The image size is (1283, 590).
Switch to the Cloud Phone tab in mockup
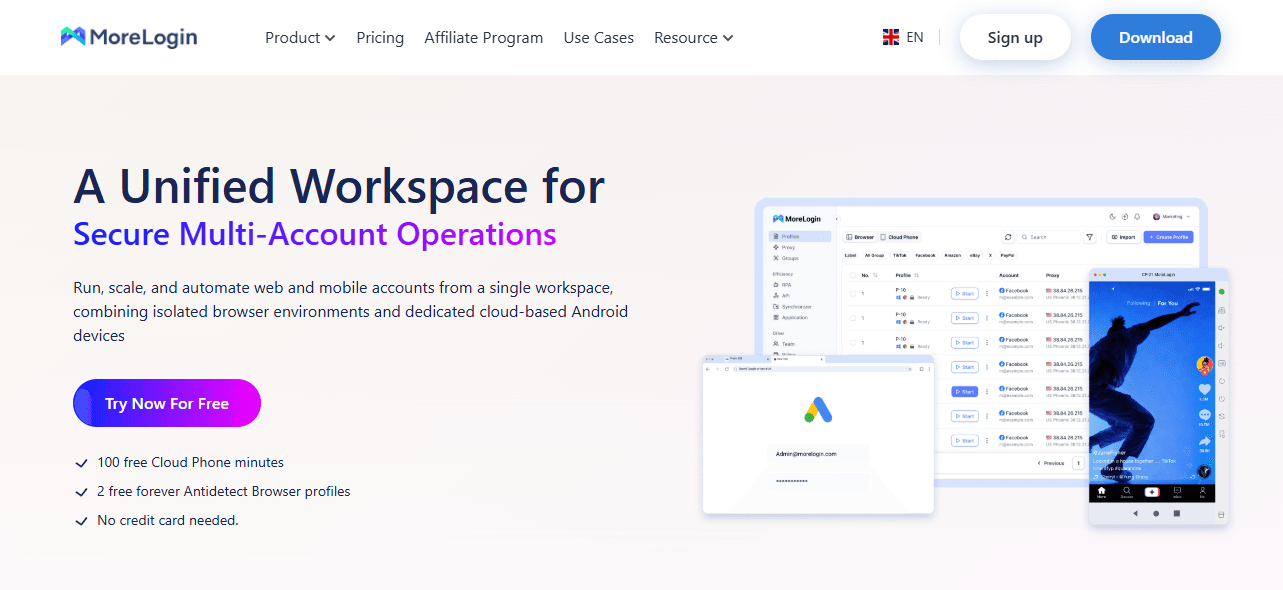coord(900,237)
